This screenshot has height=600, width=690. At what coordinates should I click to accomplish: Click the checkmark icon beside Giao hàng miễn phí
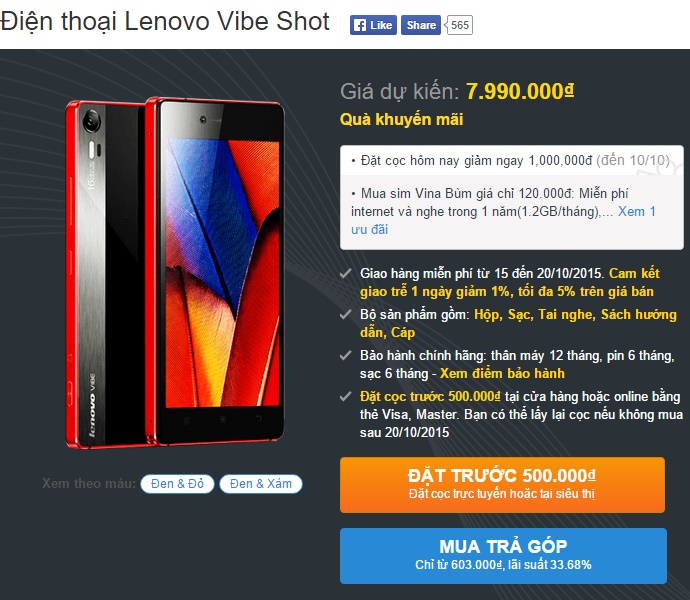tap(346, 274)
